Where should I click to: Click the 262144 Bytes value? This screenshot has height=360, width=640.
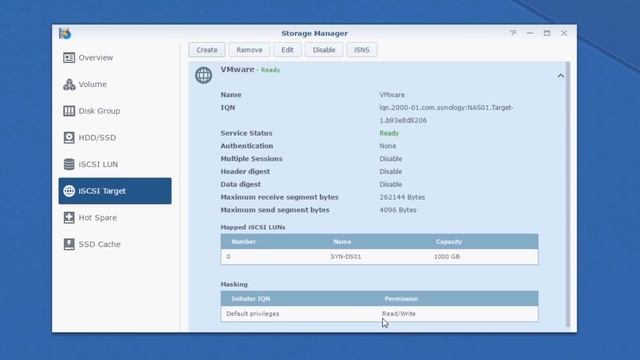click(402, 197)
